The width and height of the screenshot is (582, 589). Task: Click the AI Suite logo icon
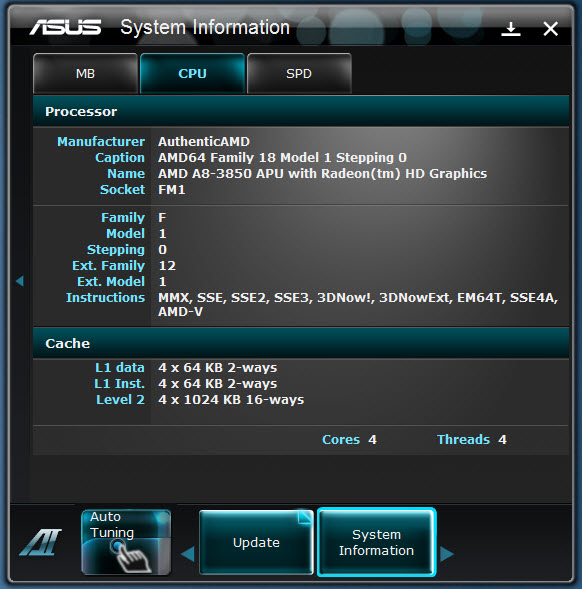[x=41, y=542]
